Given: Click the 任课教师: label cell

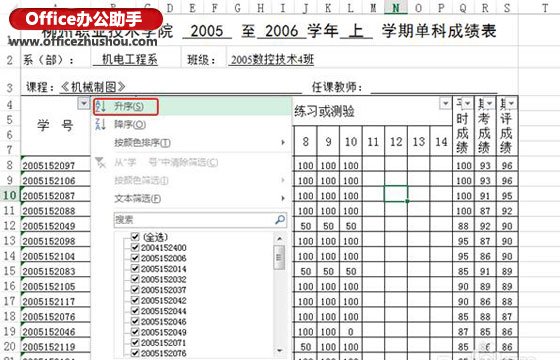Looking at the screenshot, I should (336, 87).
